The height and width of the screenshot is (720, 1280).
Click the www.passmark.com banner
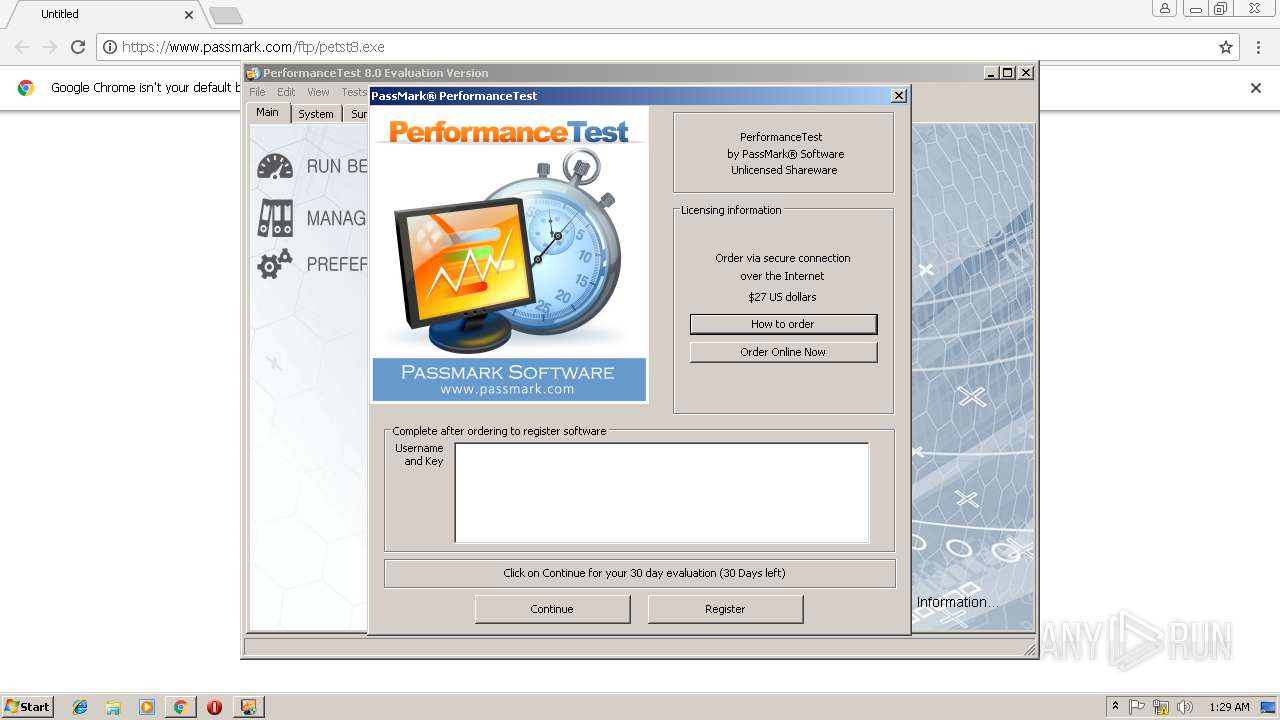coord(509,380)
